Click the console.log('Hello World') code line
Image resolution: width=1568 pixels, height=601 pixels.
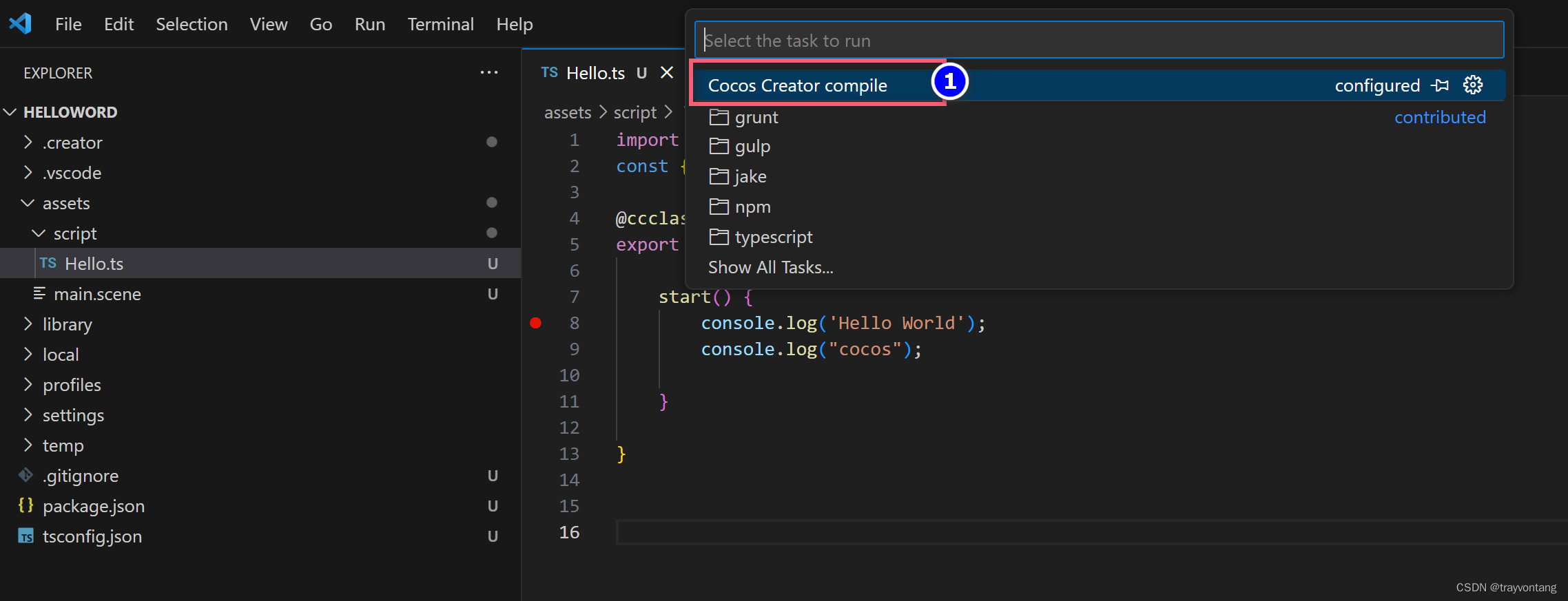point(843,323)
